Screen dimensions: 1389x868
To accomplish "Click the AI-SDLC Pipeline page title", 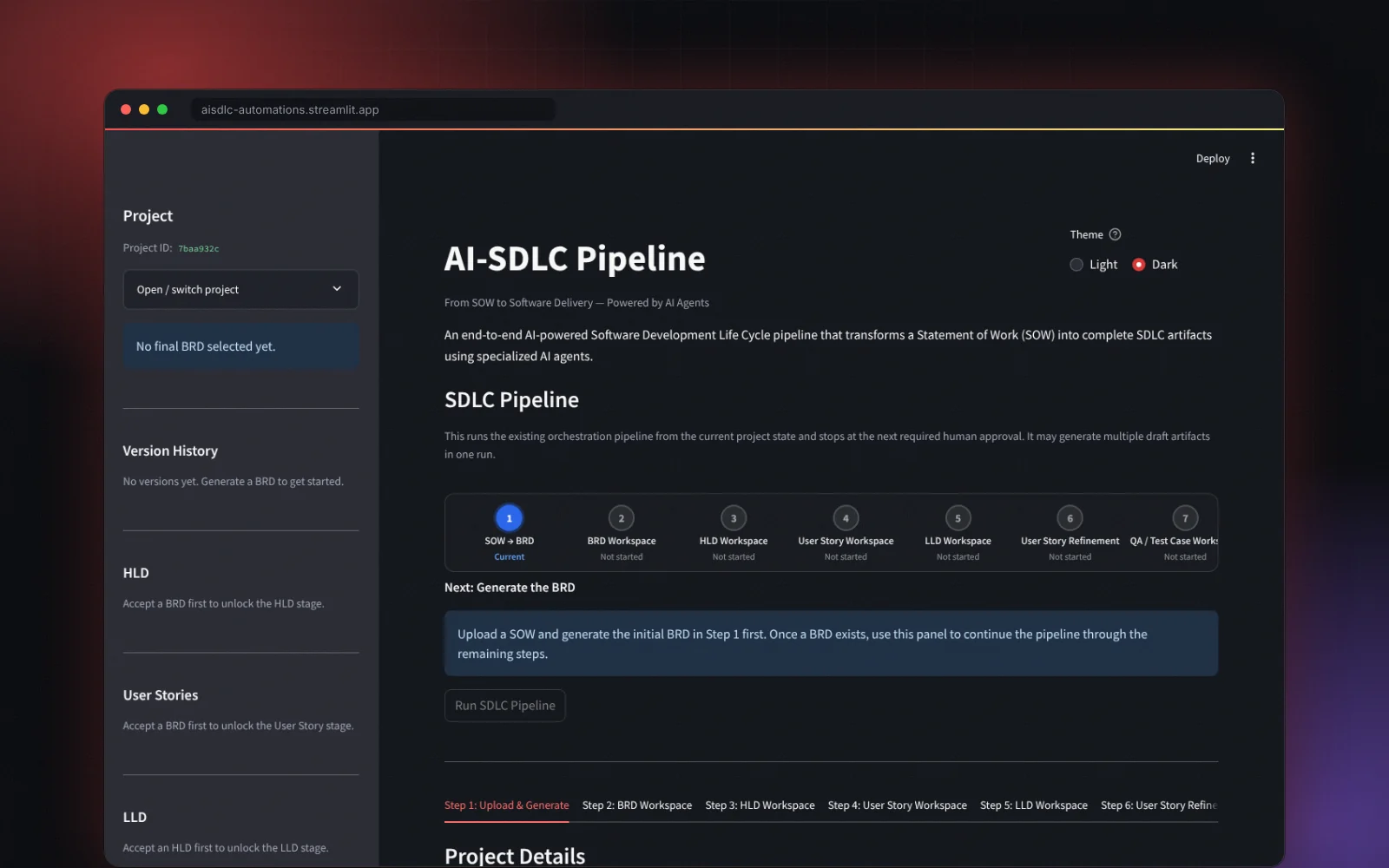I will [575, 259].
